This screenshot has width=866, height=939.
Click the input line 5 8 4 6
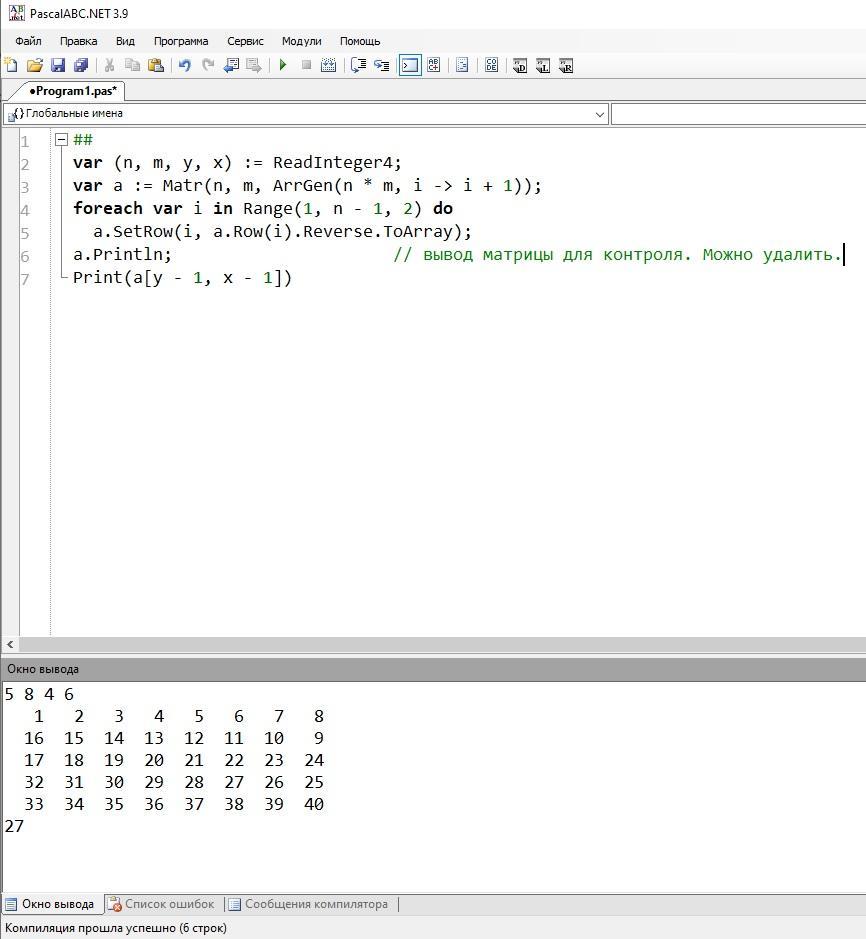click(39, 695)
